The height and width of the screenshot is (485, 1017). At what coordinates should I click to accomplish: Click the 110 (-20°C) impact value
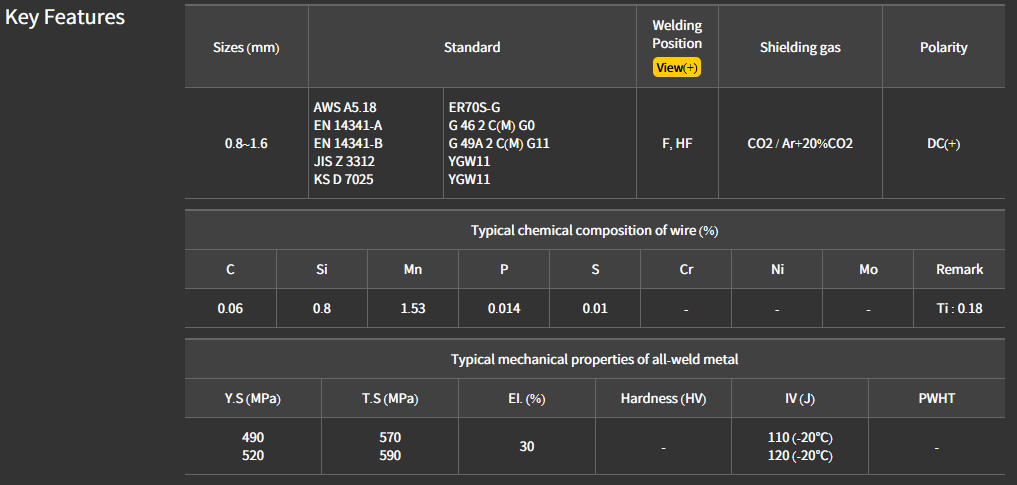click(x=800, y=437)
